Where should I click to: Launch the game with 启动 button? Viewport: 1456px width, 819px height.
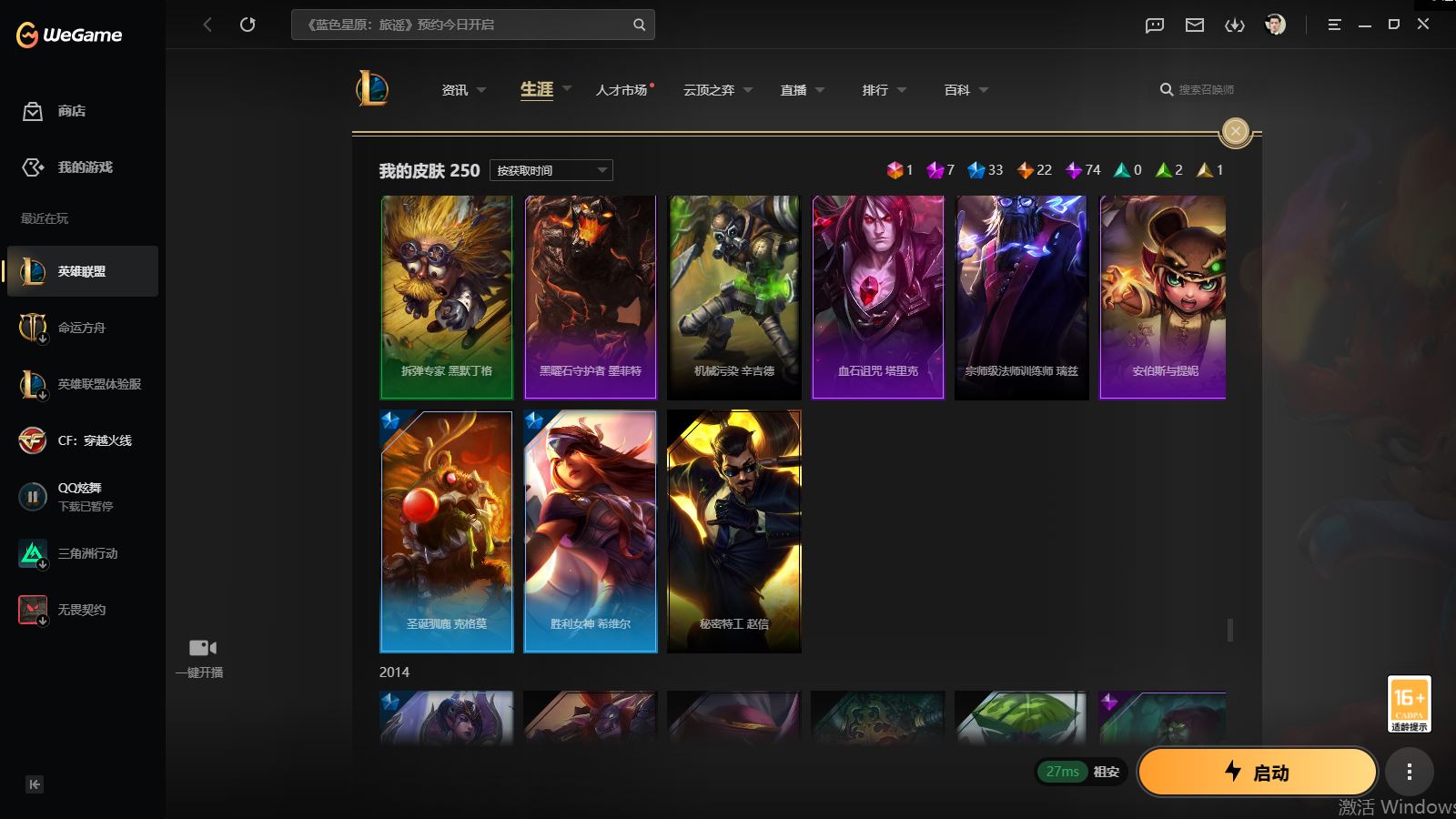tap(1257, 773)
